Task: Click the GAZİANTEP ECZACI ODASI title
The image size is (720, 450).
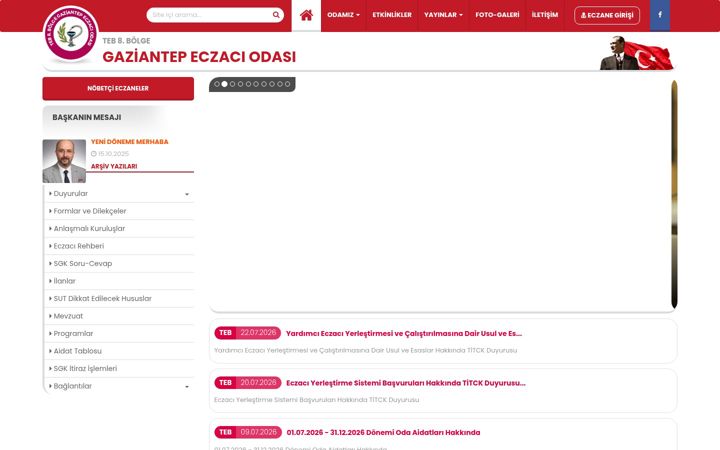Action: 199,57
